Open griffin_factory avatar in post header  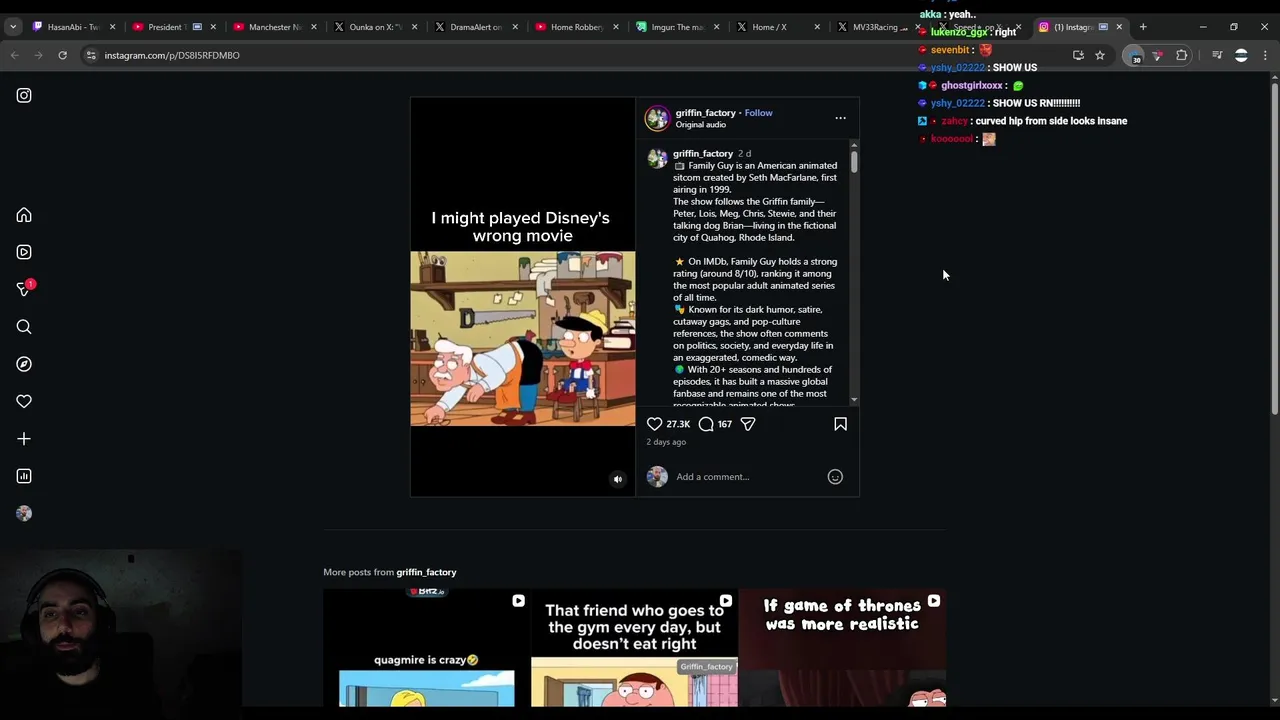[x=657, y=118]
